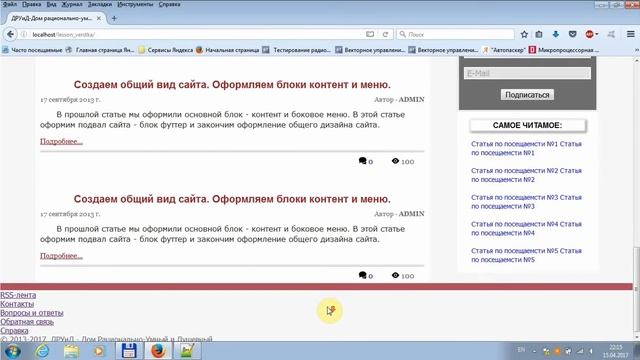Open second Создаем общий вид сайта heading
The image size is (640, 360).
pyautogui.click(x=232, y=199)
